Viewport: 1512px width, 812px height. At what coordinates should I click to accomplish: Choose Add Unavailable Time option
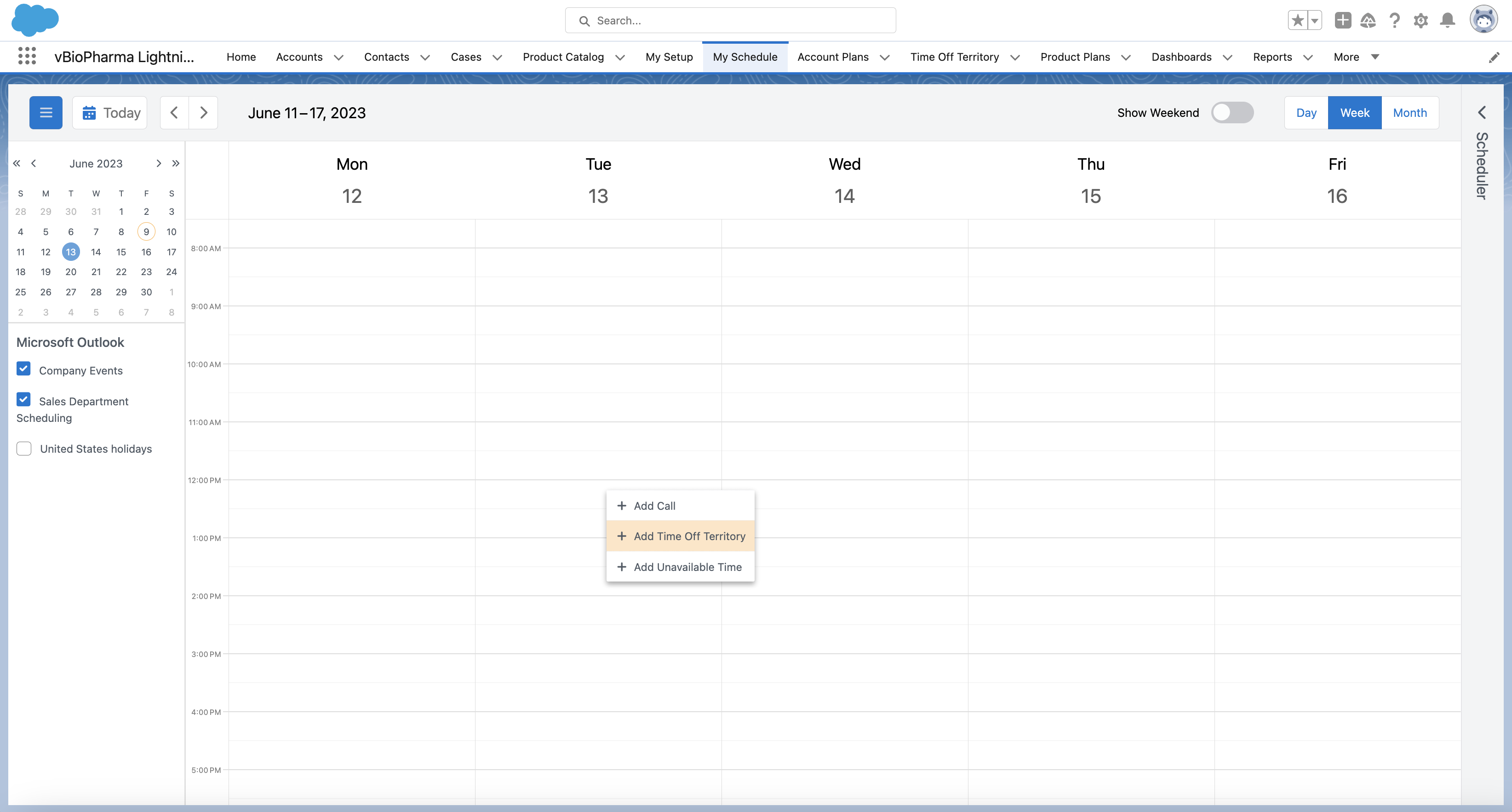click(x=680, y=567)
